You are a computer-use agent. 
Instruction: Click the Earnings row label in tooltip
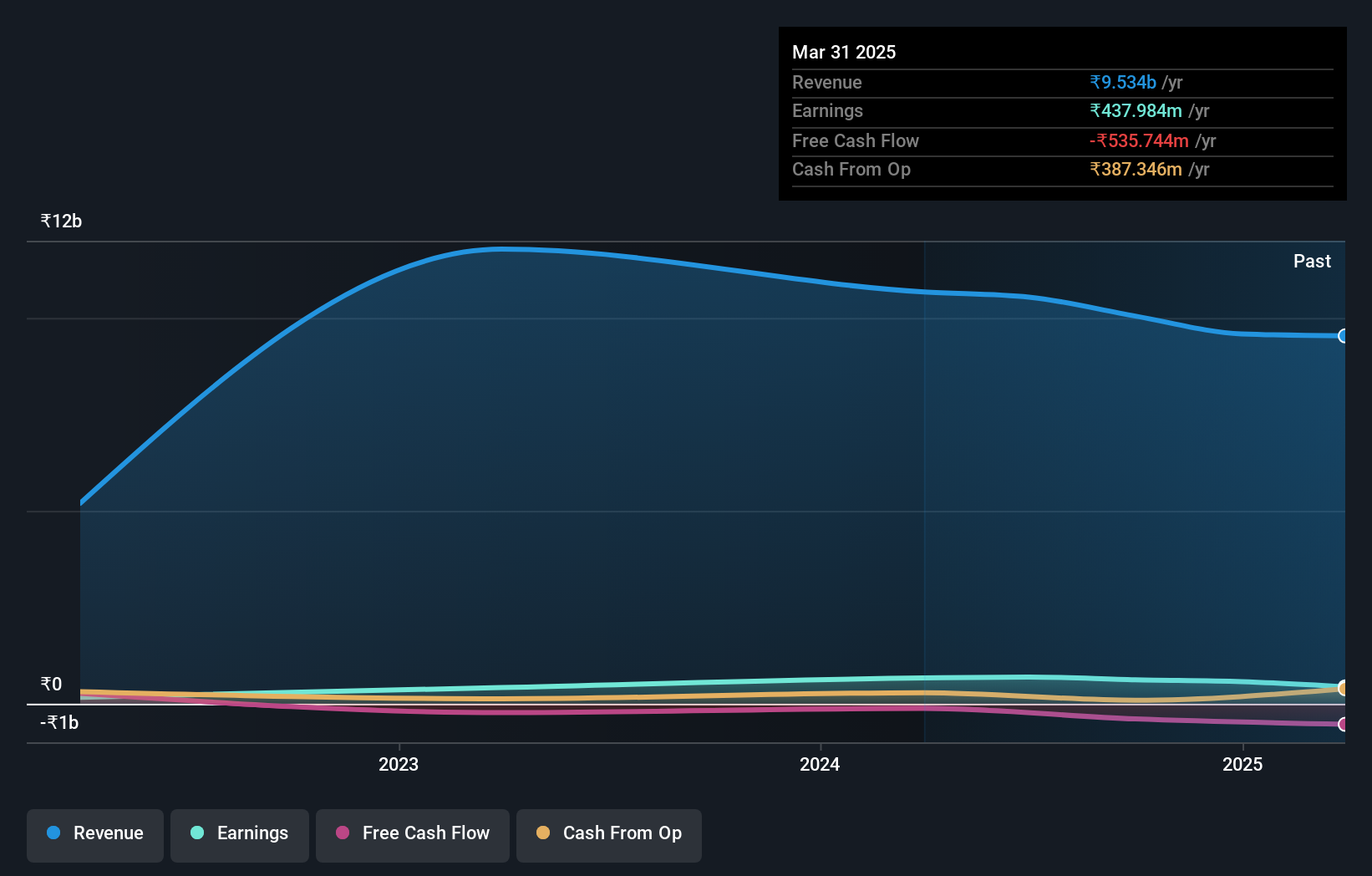click(x=827, y=110)
